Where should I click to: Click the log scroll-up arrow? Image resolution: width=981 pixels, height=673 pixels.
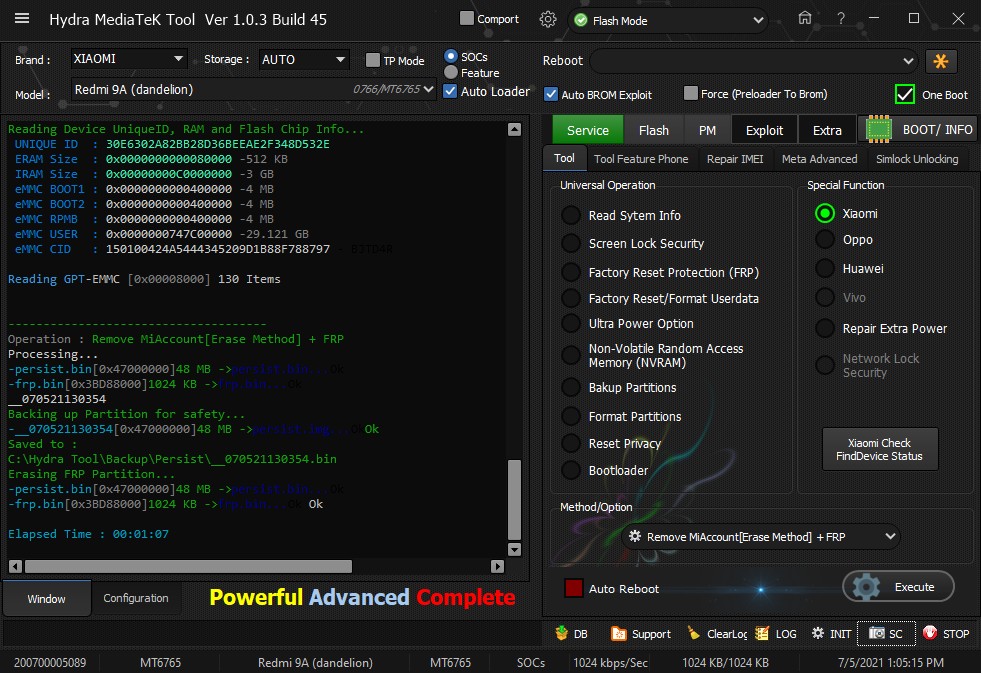pyautogui.click(x=514, y=129)
